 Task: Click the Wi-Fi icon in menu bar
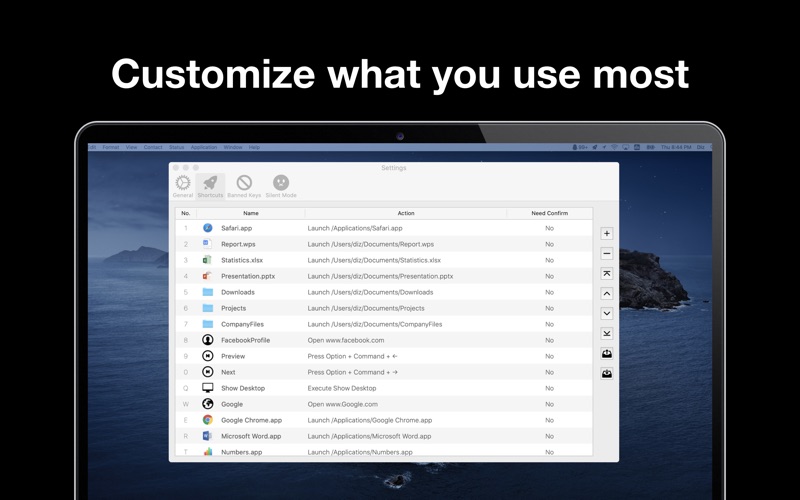(x=614, y=147)
